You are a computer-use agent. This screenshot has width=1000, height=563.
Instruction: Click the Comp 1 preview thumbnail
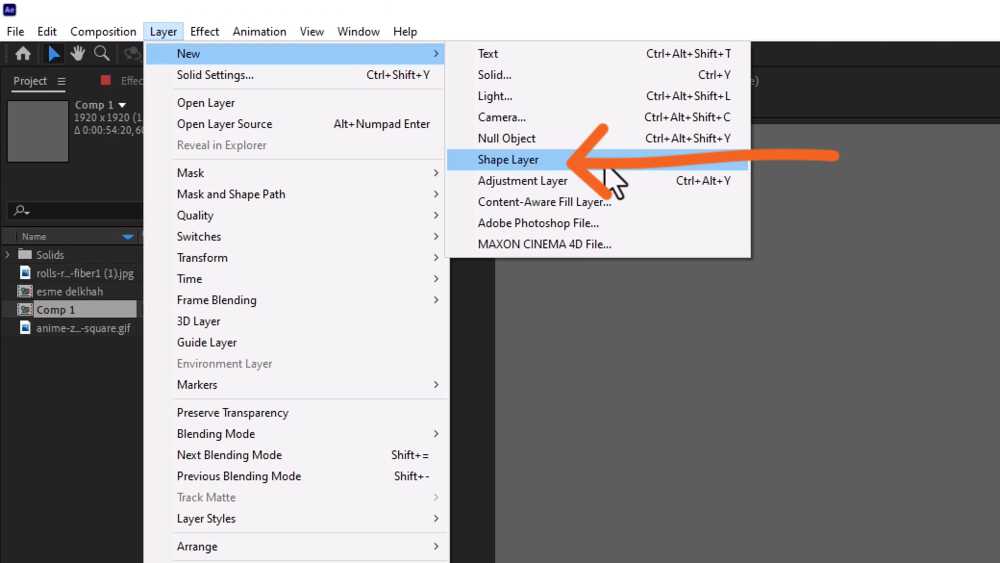pyautogui.click(x=38, y=131)
